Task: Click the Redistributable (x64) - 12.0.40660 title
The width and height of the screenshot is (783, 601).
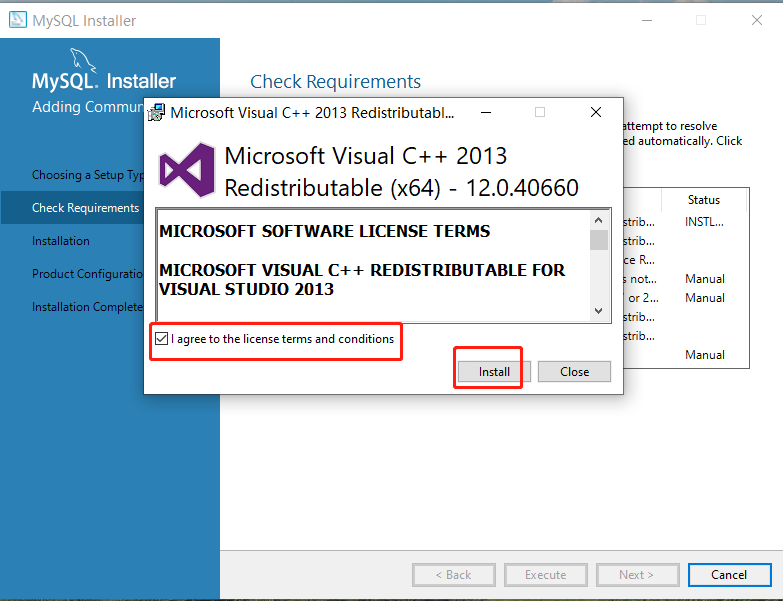Action: point(401,188)
